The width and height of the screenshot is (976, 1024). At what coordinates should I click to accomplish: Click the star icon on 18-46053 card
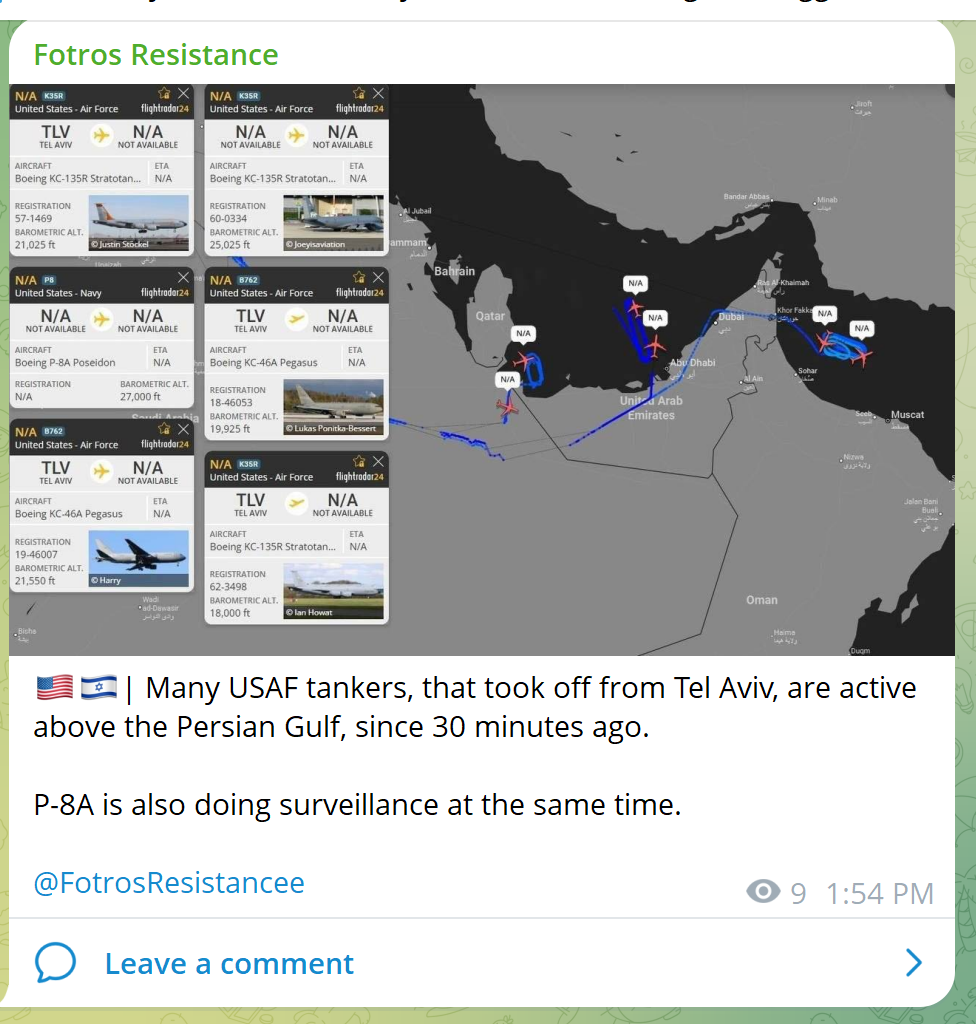(x=359, y=278)
